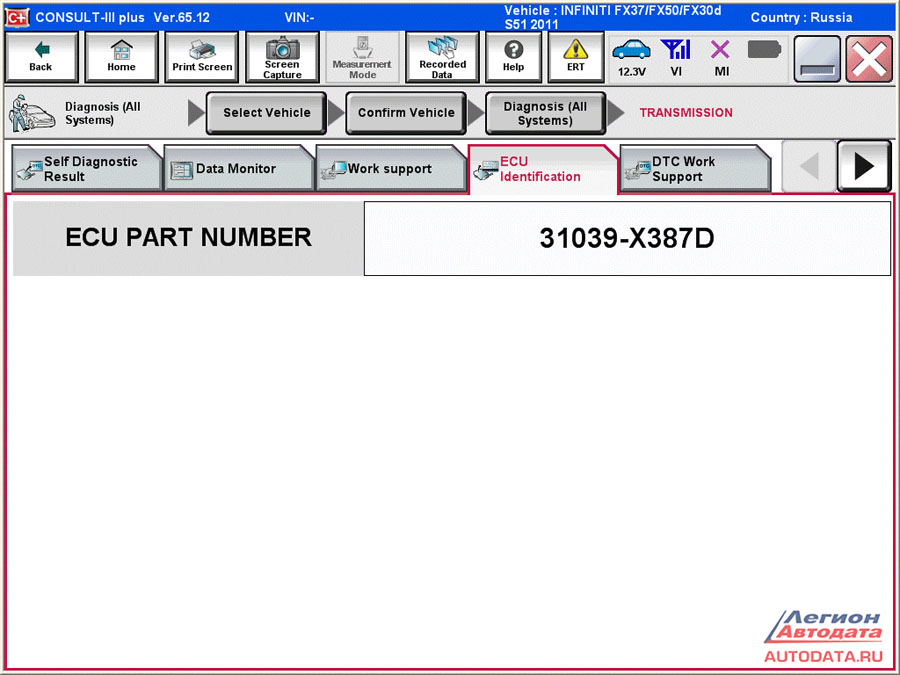The image size is (900, 675).
Task: Click the ERT warning triangle button
Action: point(575,57)
